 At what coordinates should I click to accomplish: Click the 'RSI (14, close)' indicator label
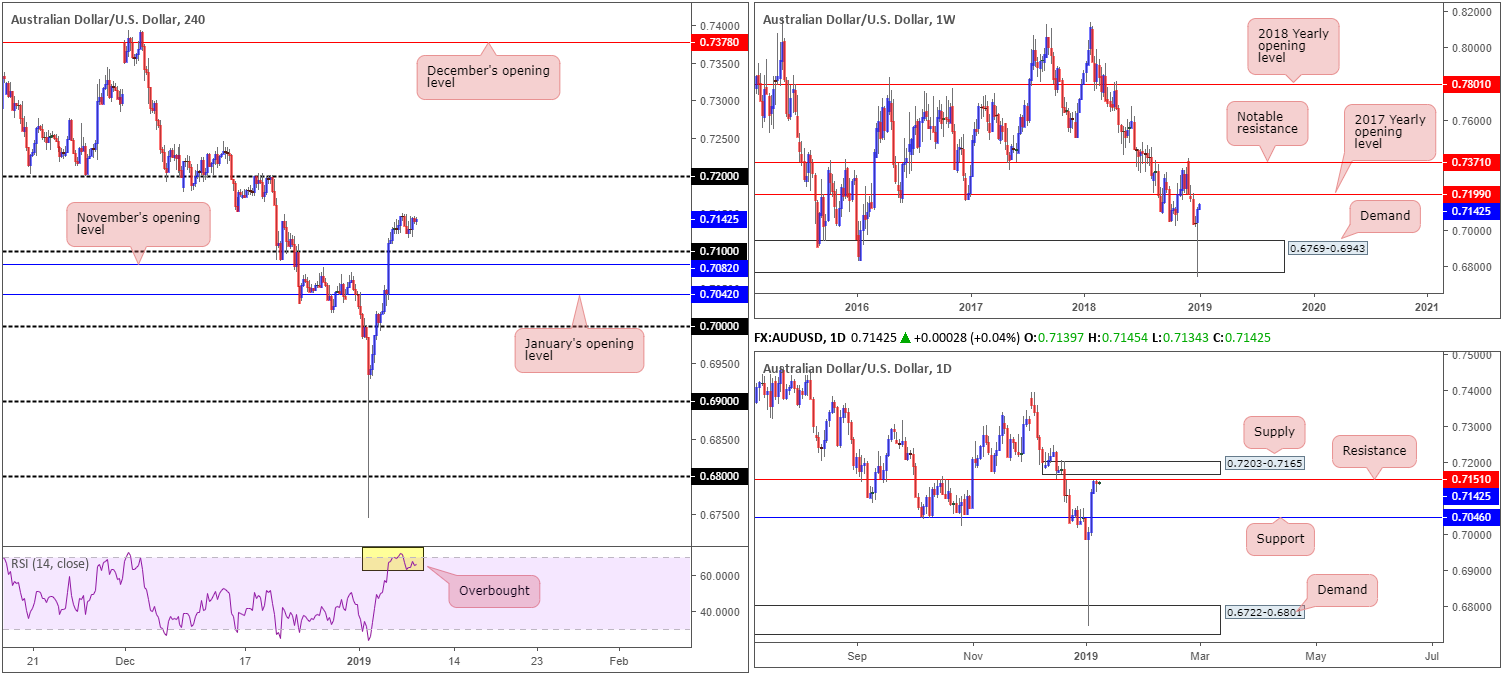pyautogui.click(x=50, y=564)
